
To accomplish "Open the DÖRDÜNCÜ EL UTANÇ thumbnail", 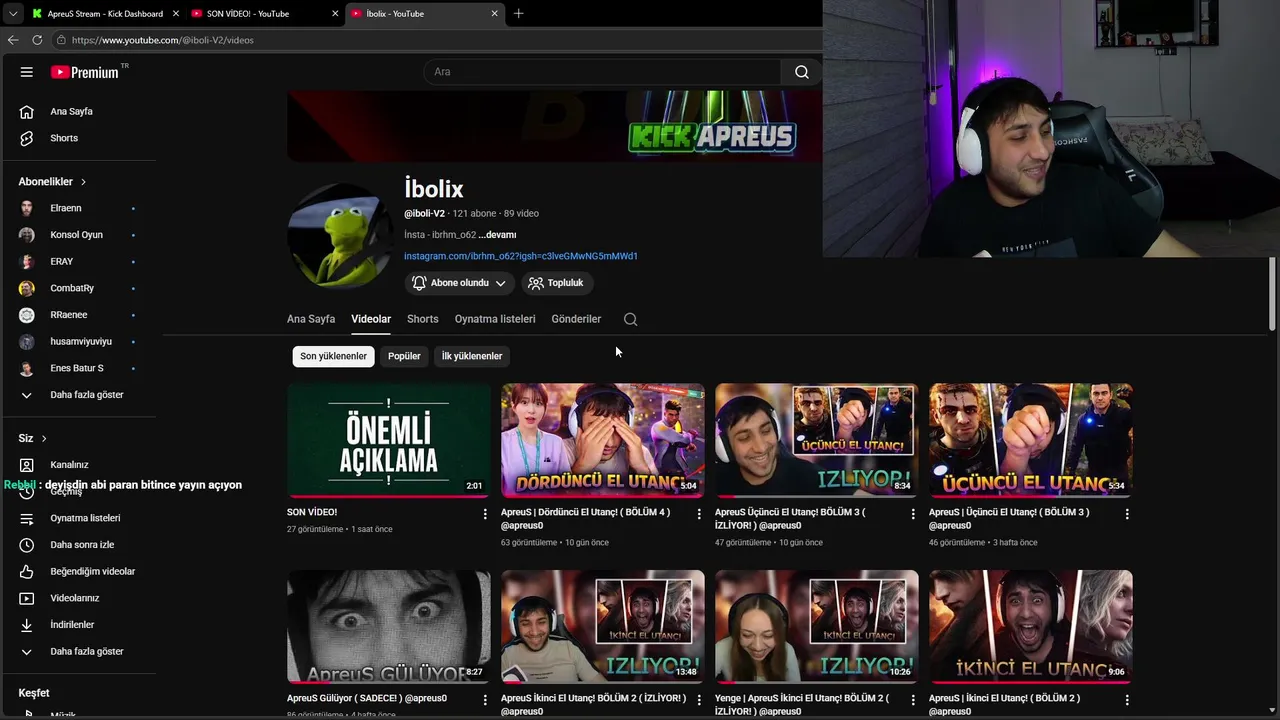I will click(x=603, y=440).
